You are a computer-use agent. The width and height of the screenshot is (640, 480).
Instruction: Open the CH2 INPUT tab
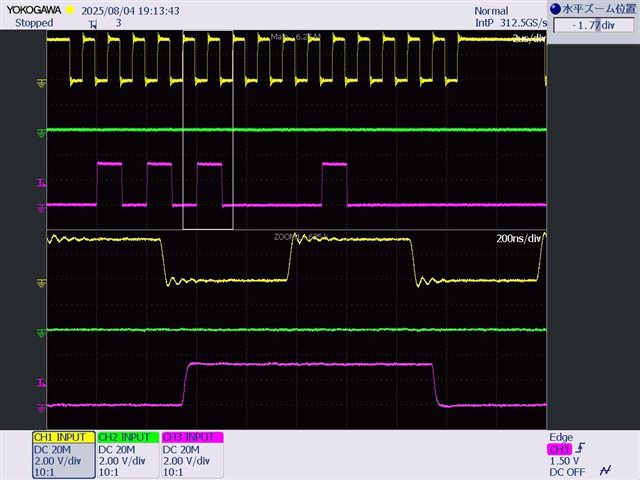coord(128,437)
